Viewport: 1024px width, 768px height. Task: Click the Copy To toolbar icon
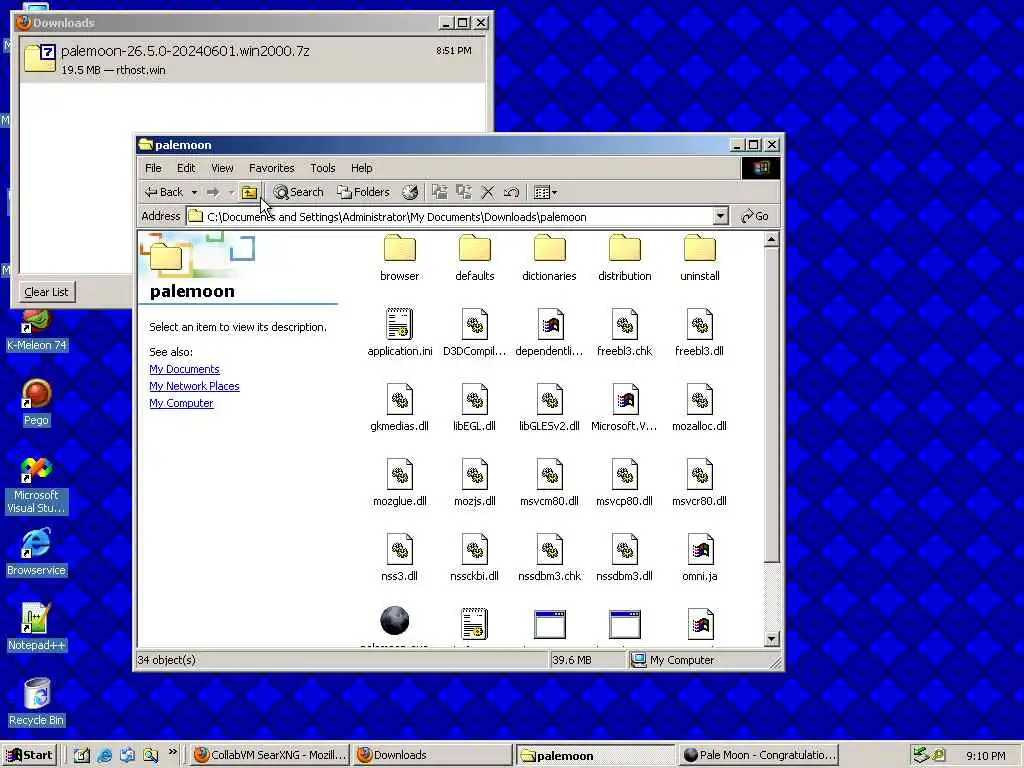(464, 192)
